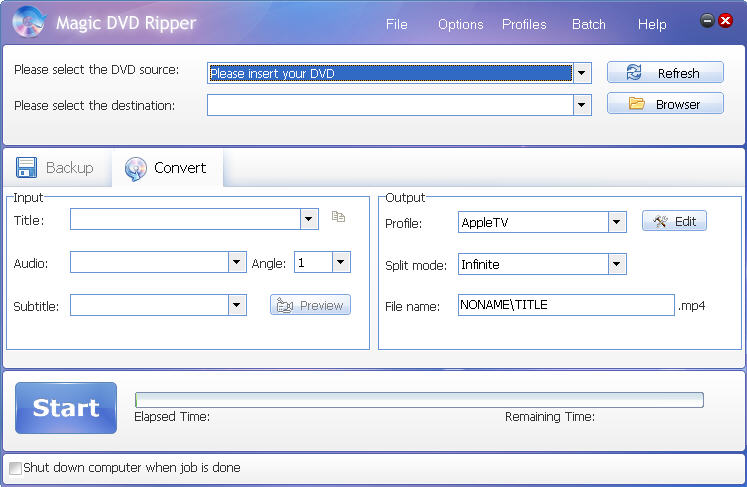Open the Options menu
This screenshot has height=487, width=747.
point(461,24)
